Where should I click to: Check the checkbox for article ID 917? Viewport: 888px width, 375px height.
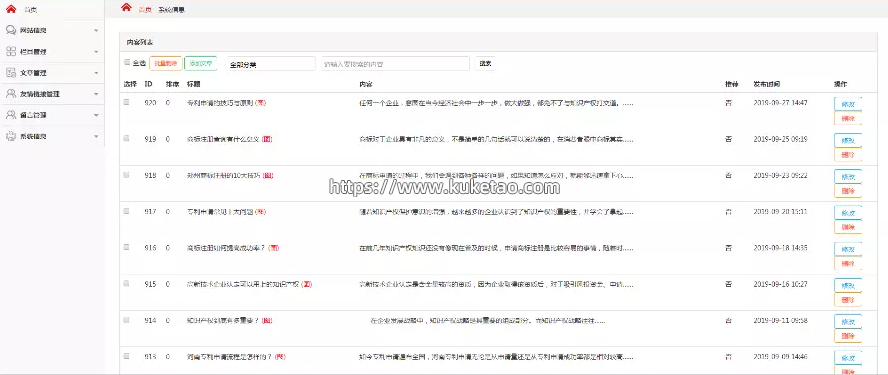pos(127,211)
